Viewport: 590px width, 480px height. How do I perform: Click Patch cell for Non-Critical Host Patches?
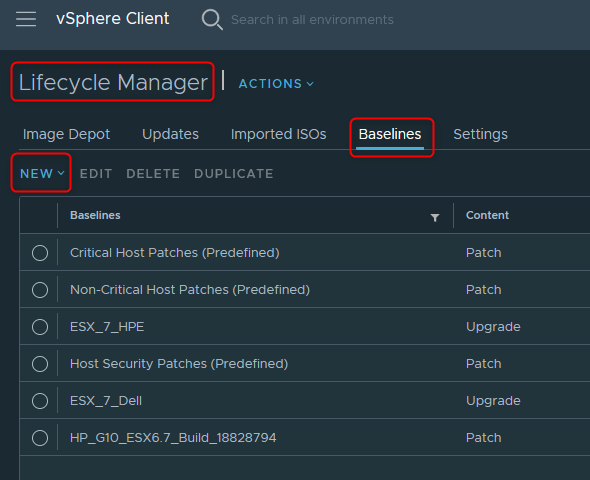[x=484, y=290]
